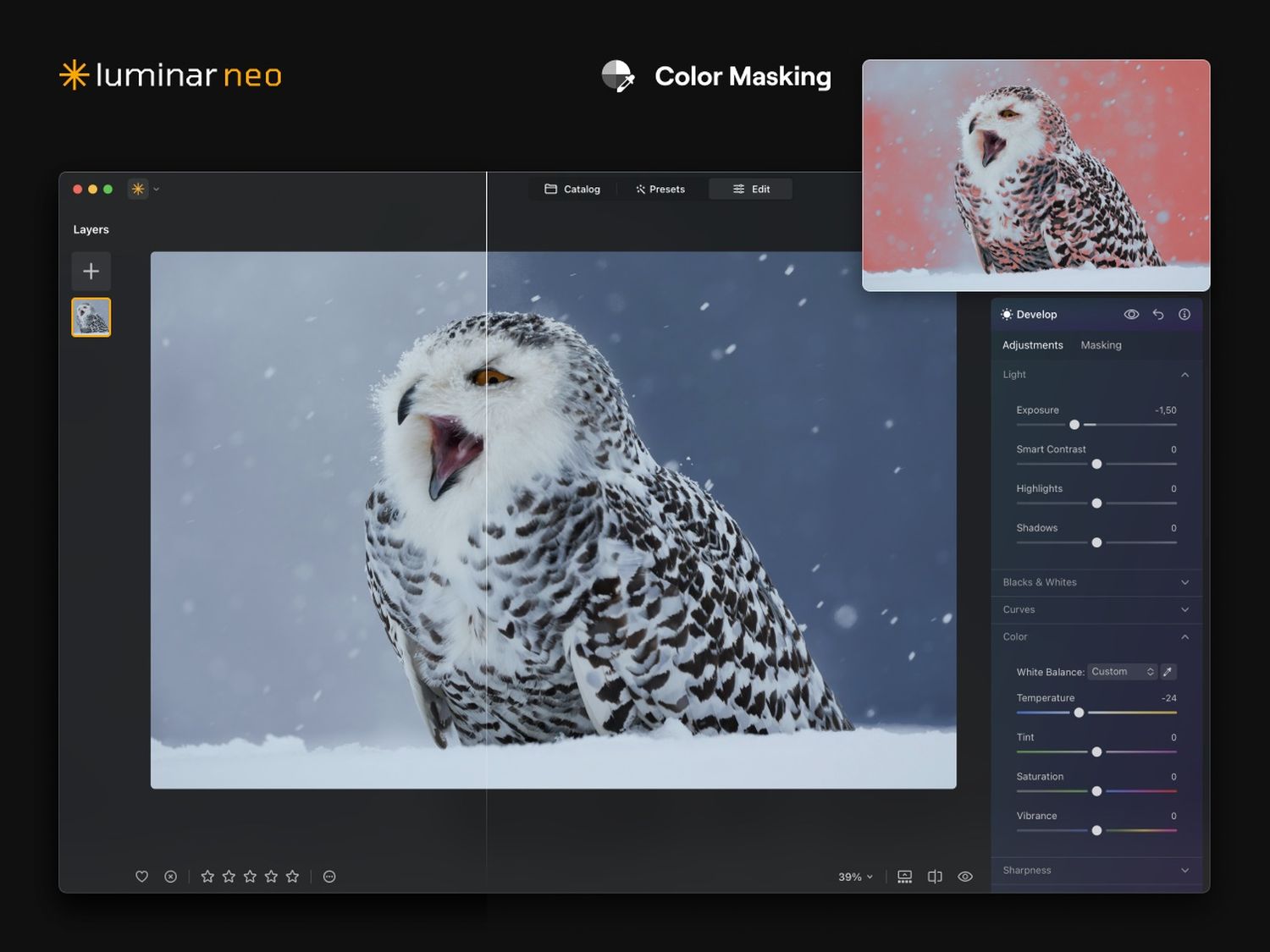Click the Saturation slider handle
Screen dimensions: 1270x952
coord(1096,791)
